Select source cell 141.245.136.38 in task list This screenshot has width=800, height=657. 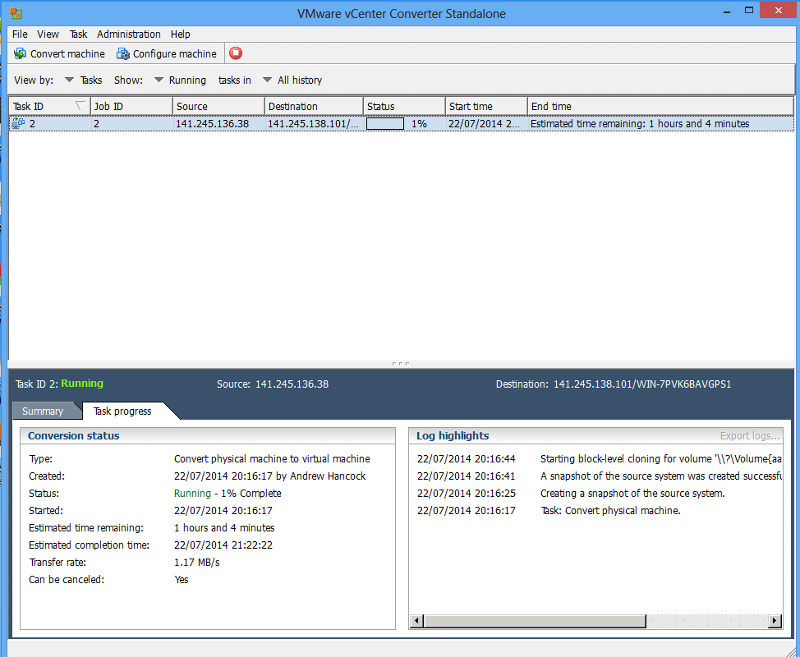[x=212, y=123]
